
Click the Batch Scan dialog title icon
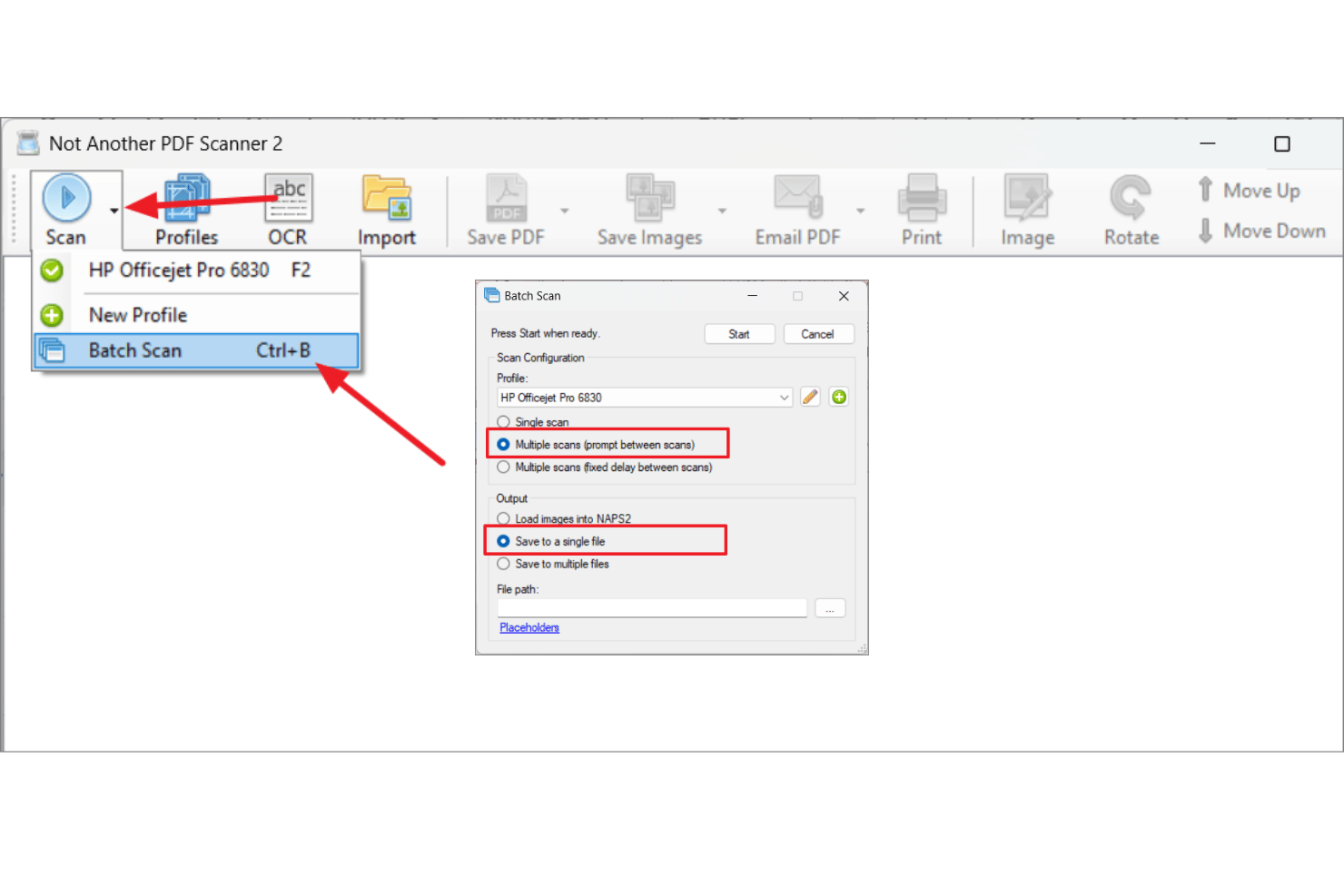click(x=492, y=295)
